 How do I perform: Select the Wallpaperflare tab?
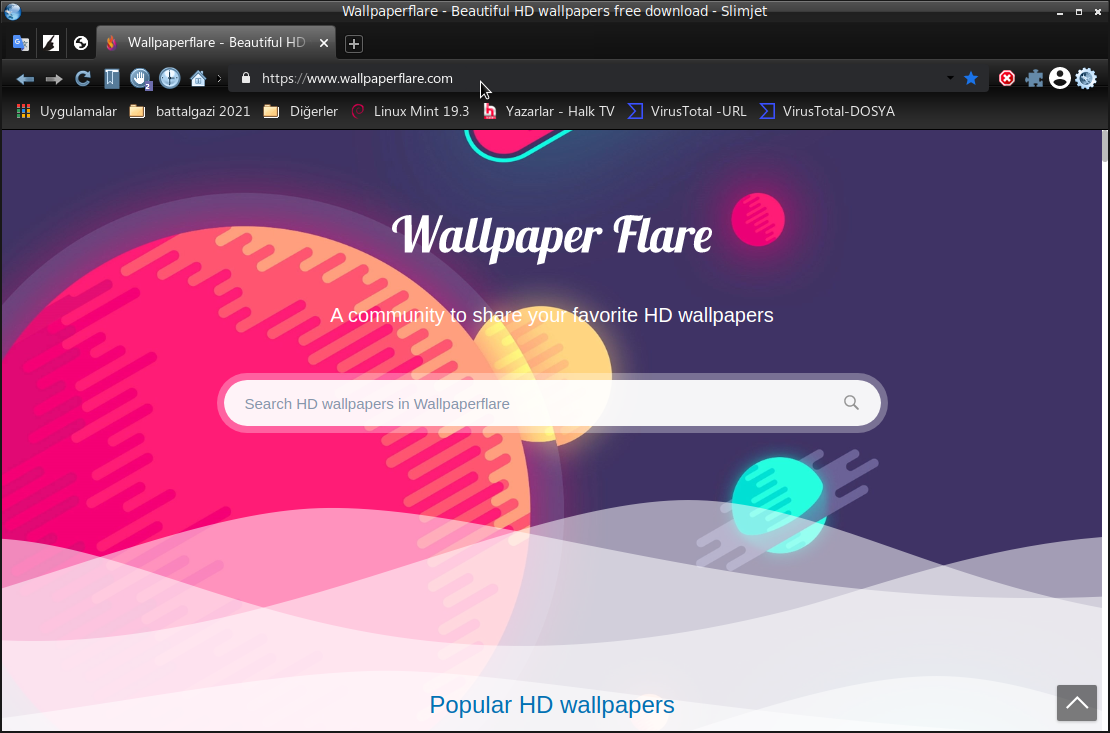point(215,42)
